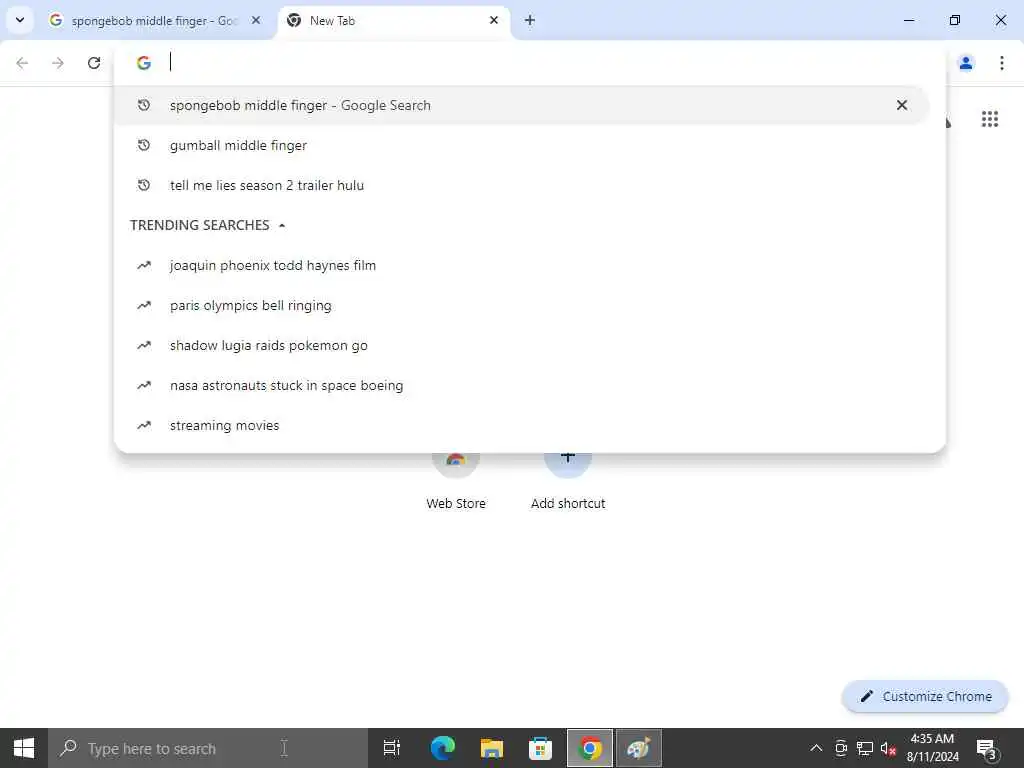Open the Google apps grid
Viewport: 1024px width, 768px height.
989,119
